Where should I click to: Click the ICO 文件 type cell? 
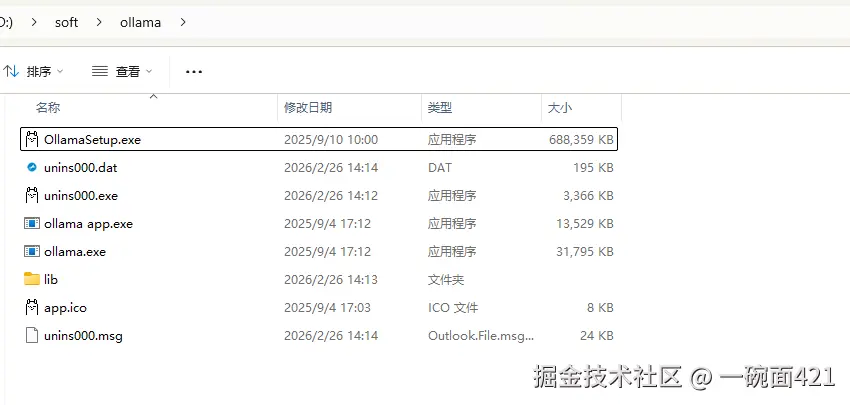pos(453,307)
